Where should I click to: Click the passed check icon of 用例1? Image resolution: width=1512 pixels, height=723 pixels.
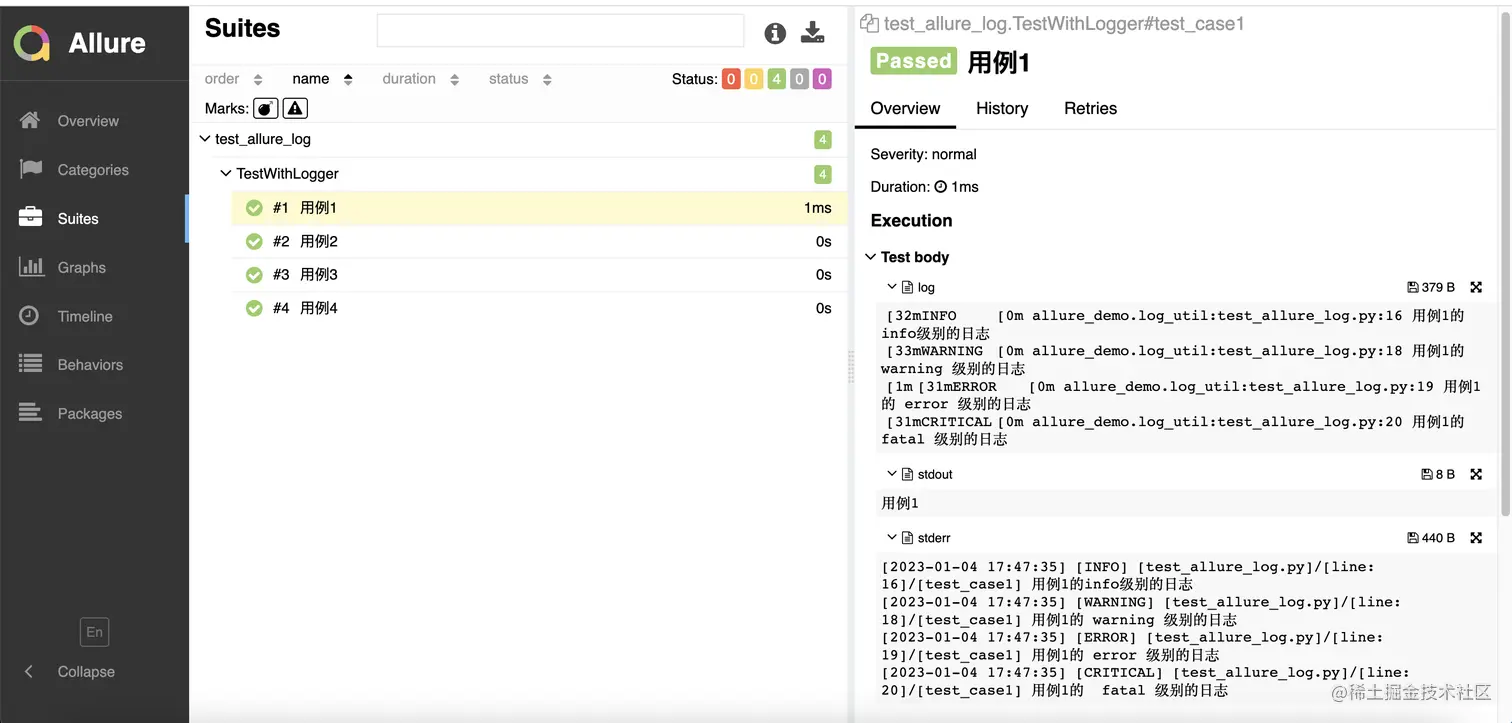tap(254, 208)
